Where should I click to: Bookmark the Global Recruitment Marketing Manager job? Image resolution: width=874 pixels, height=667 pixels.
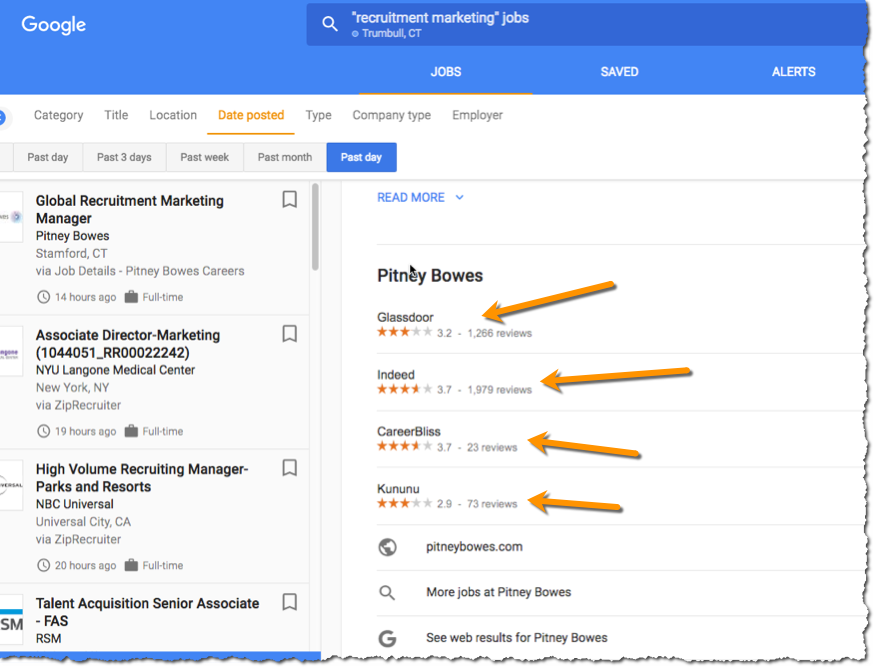pos(289,200)
